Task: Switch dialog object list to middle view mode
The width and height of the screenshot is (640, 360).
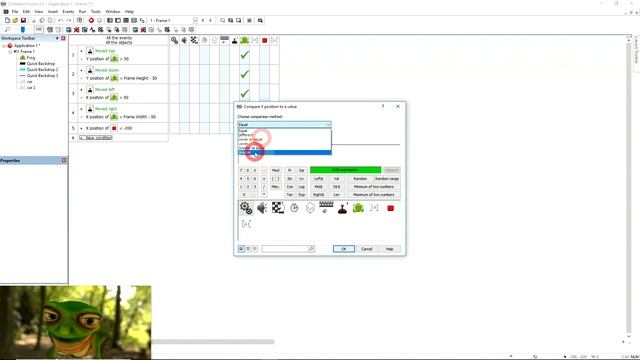Action: [248, 249]
